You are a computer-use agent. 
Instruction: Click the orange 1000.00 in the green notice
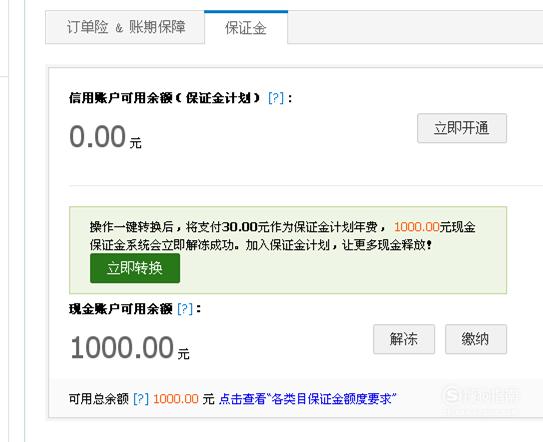pyautogui.click(x=417, y=227)
